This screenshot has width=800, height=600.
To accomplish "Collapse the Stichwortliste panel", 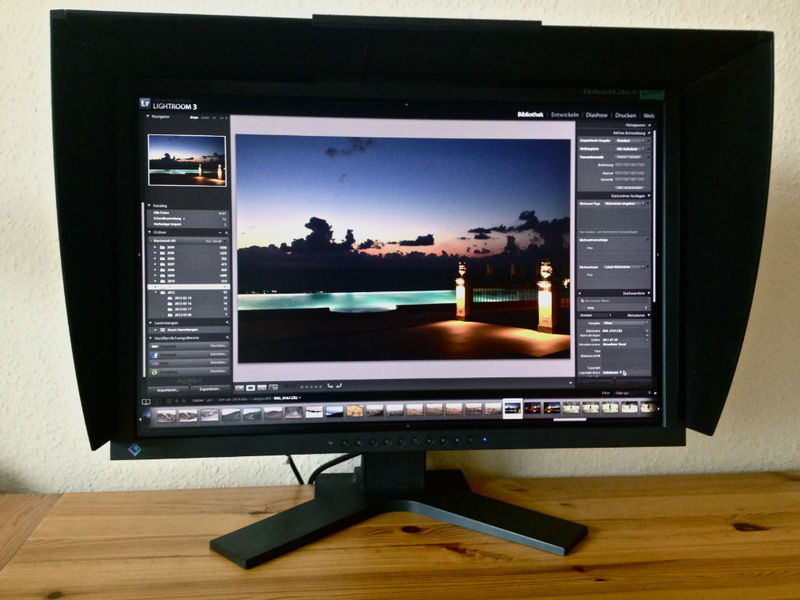I will [x=649, y=293].
